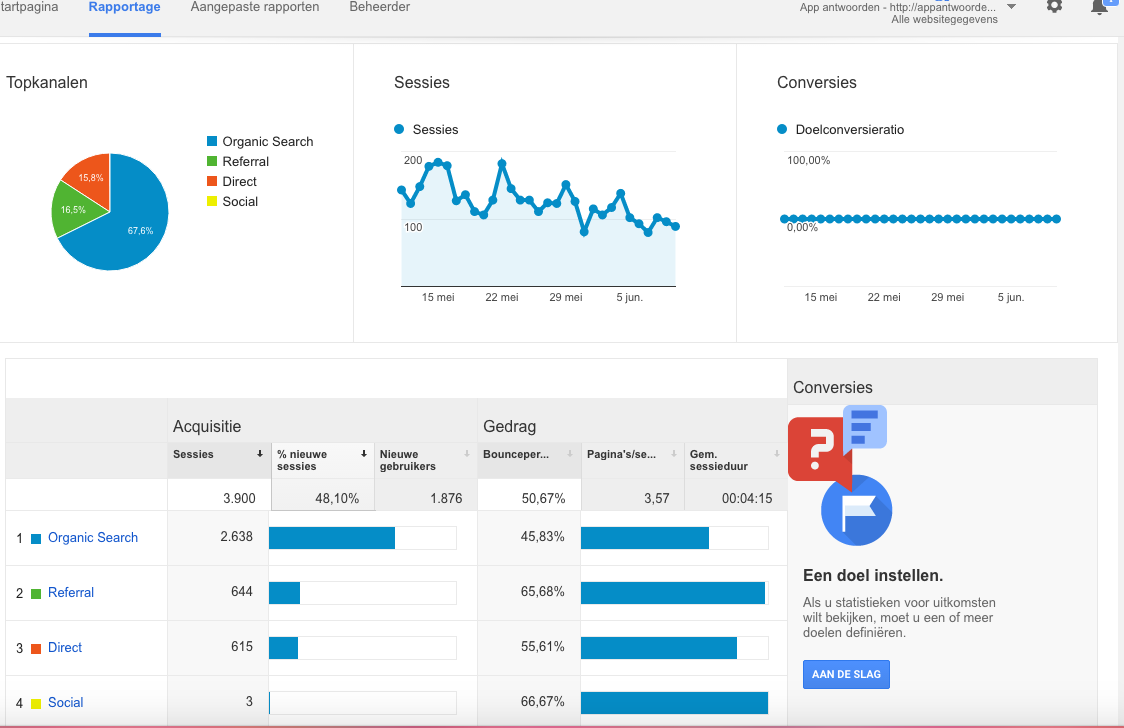The height and width of the screenshot is (728, 1124).
Task: Sort by Pagina's/sessie column arrow
Action: point(674,454)
